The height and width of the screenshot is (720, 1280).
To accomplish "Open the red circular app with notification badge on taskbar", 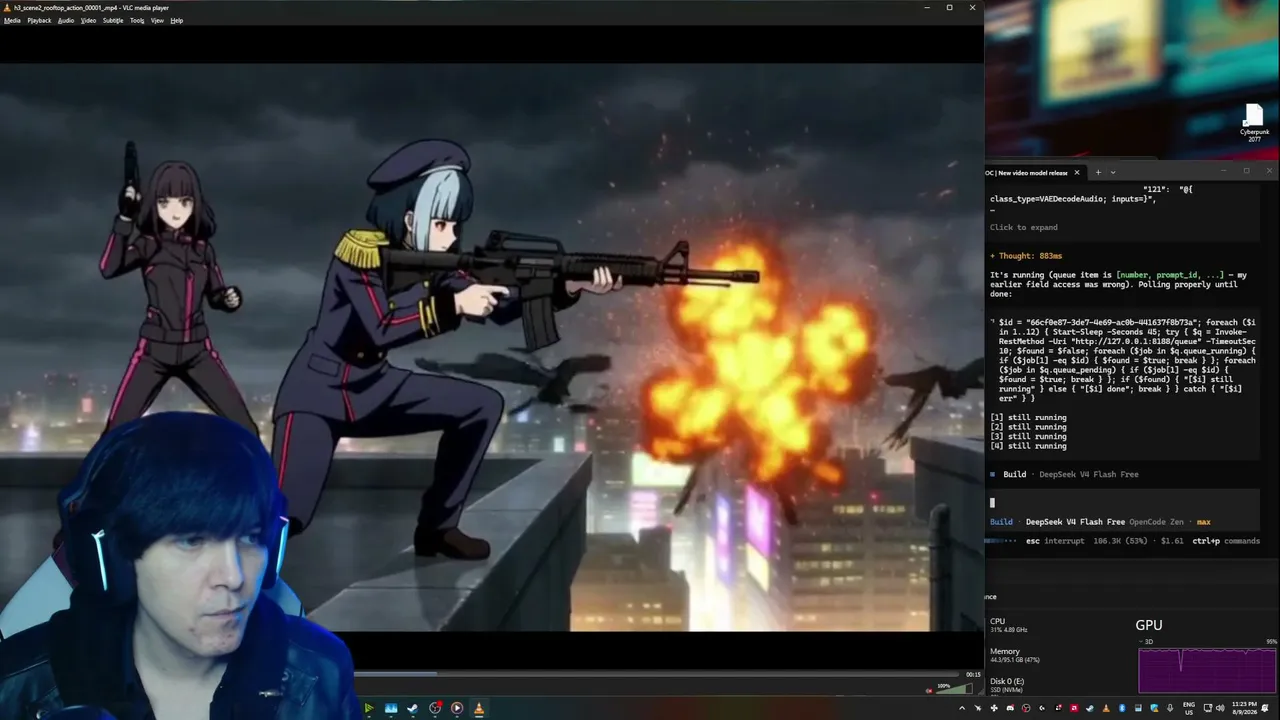I will point(435,709).
